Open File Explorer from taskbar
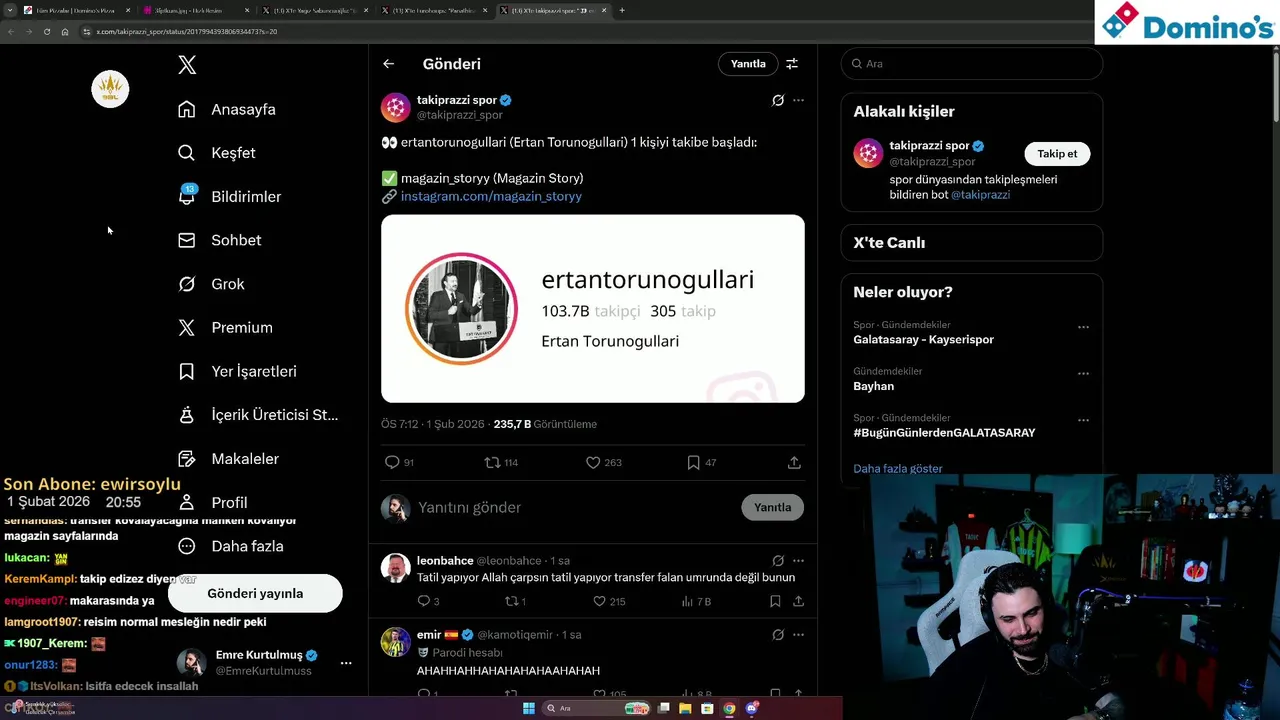Screen dimensions: 1280x720 click(685, 708)
